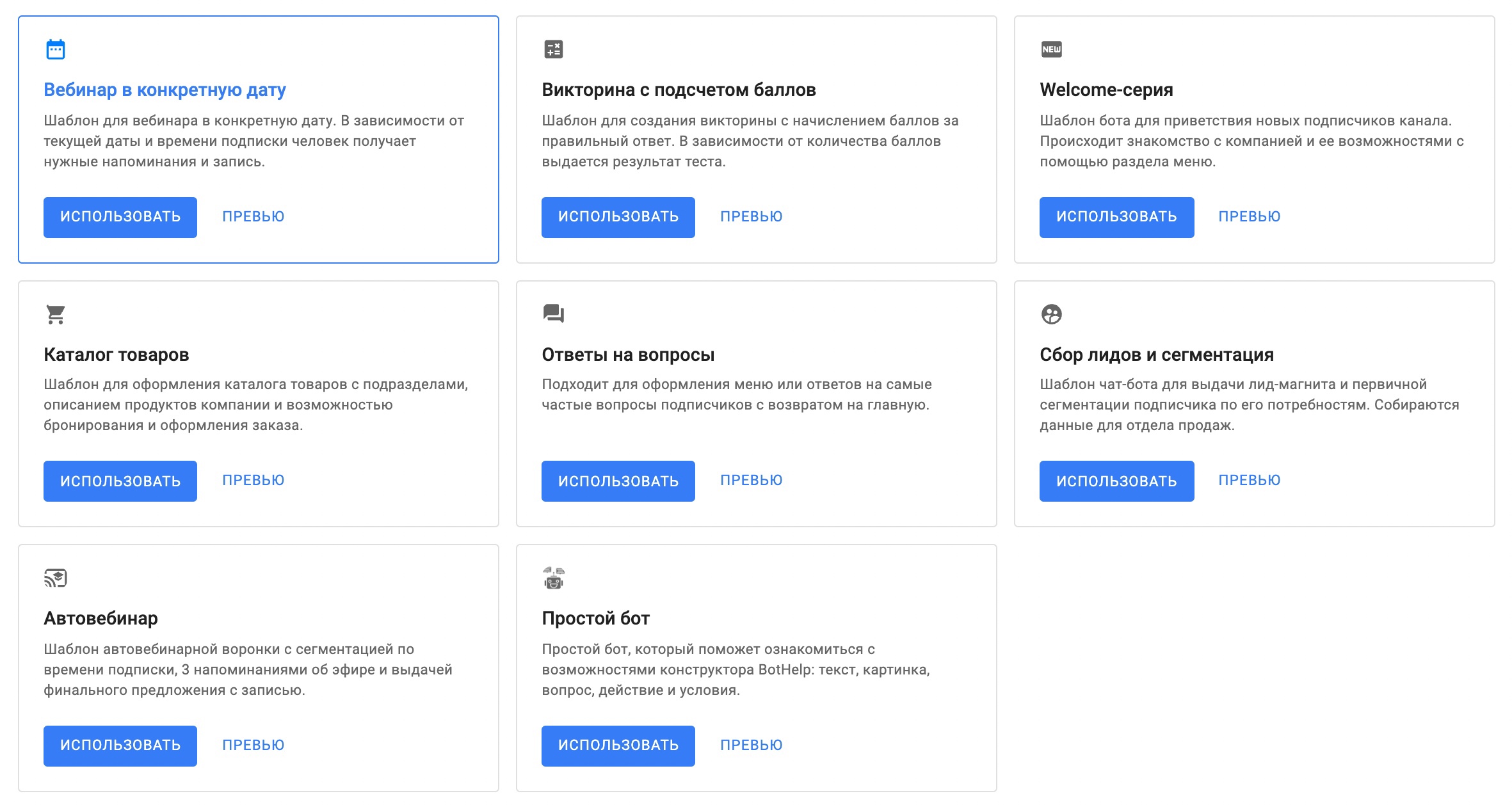Open Превью for the Простой бот template
This screenshot has height=805, width=1512.
[751, 745]
